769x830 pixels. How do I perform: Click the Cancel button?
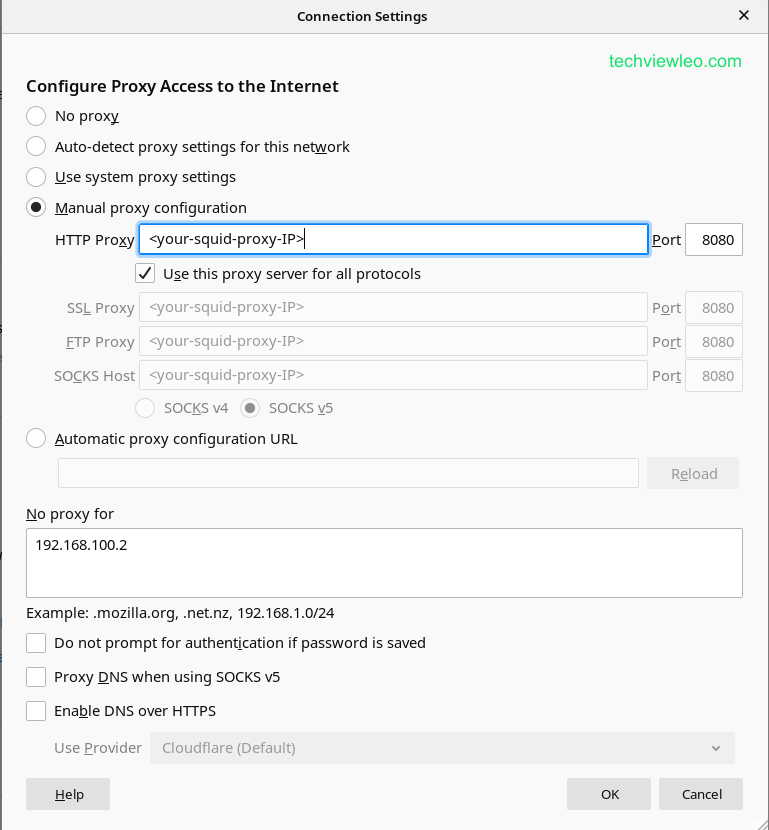click(701, 794)
